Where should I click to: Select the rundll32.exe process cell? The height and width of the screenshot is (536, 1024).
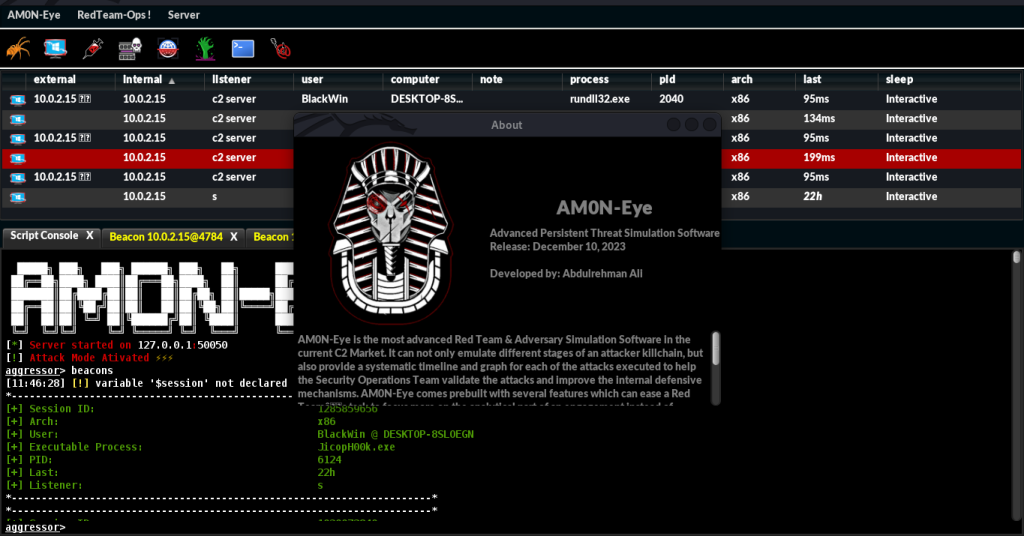pyautogui.click(x=600, y=99)
